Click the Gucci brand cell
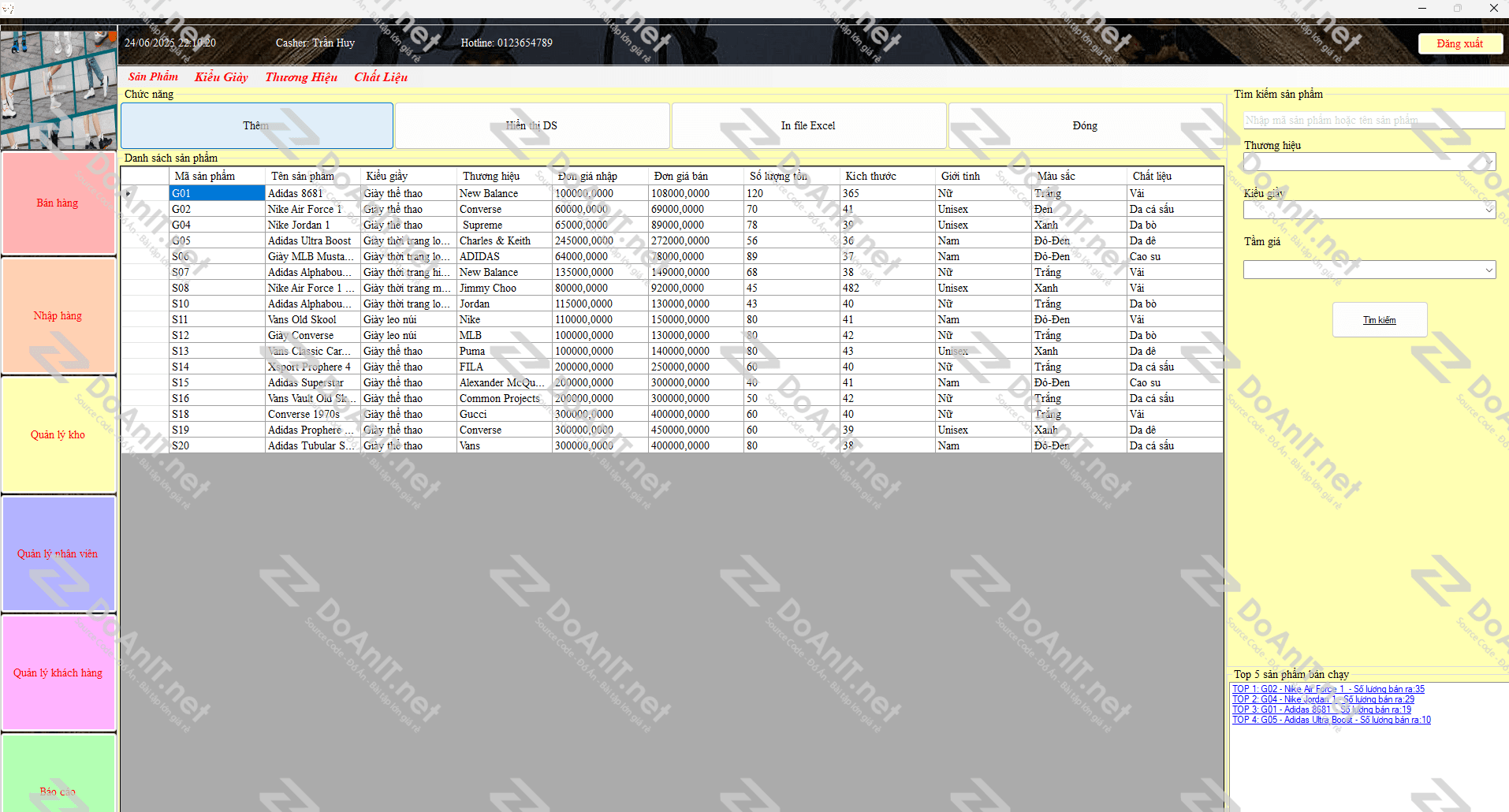This screenshot has width=1509, height=812. [x=505, y=414]
